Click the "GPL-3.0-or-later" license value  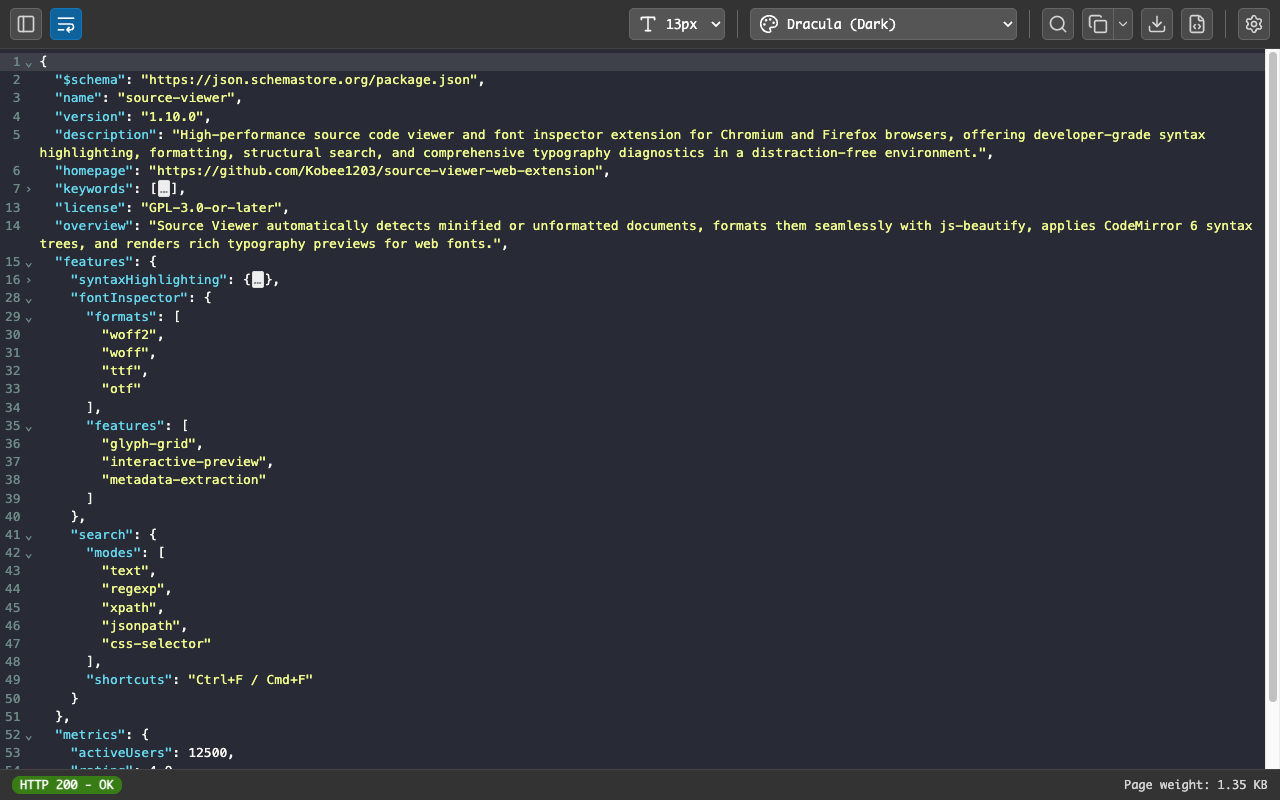point(211,207)
